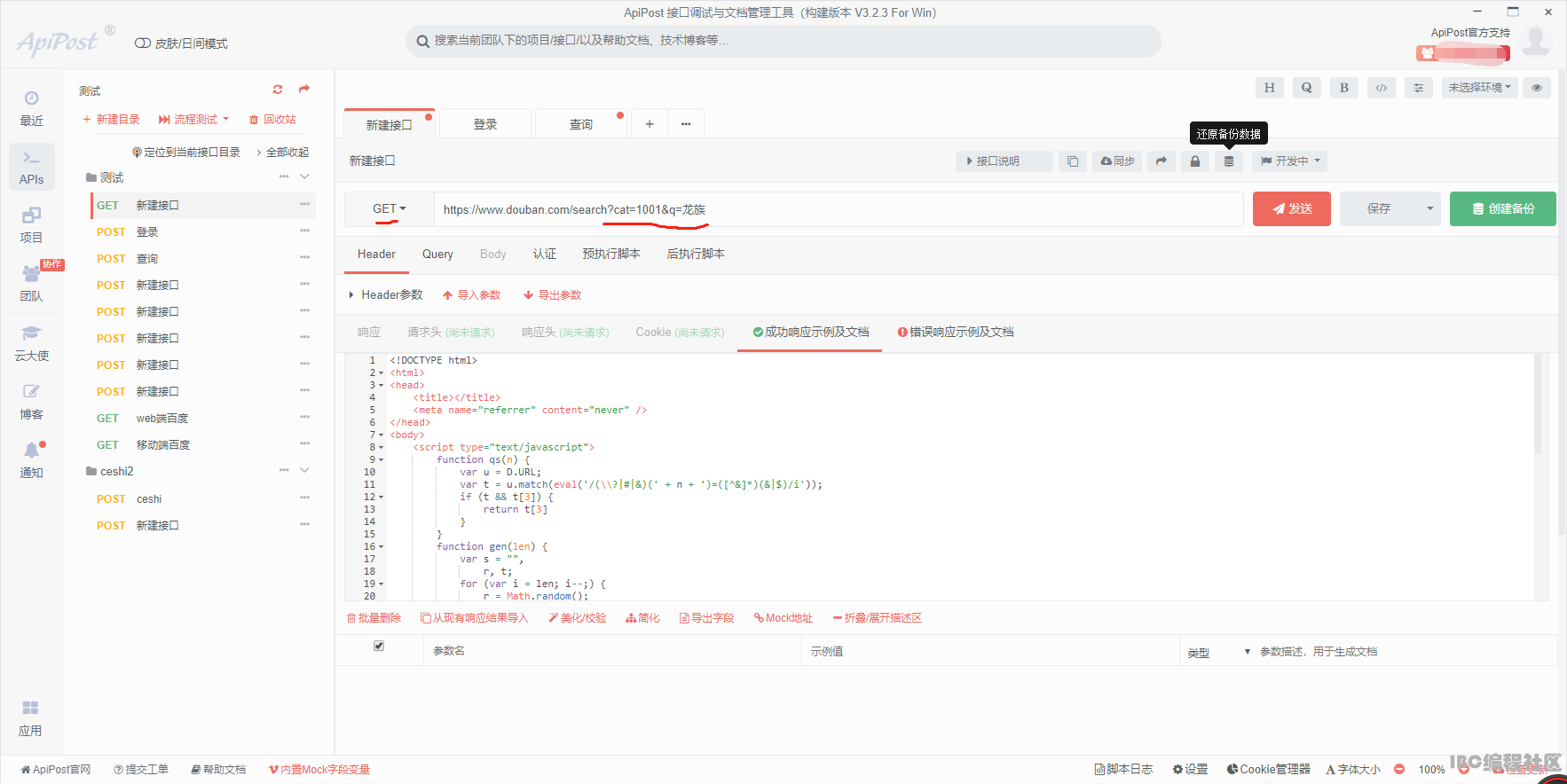This screenshot has height=784, width=1567.
Task: Click the H toolbar icon
Action: coord(1269,88)
